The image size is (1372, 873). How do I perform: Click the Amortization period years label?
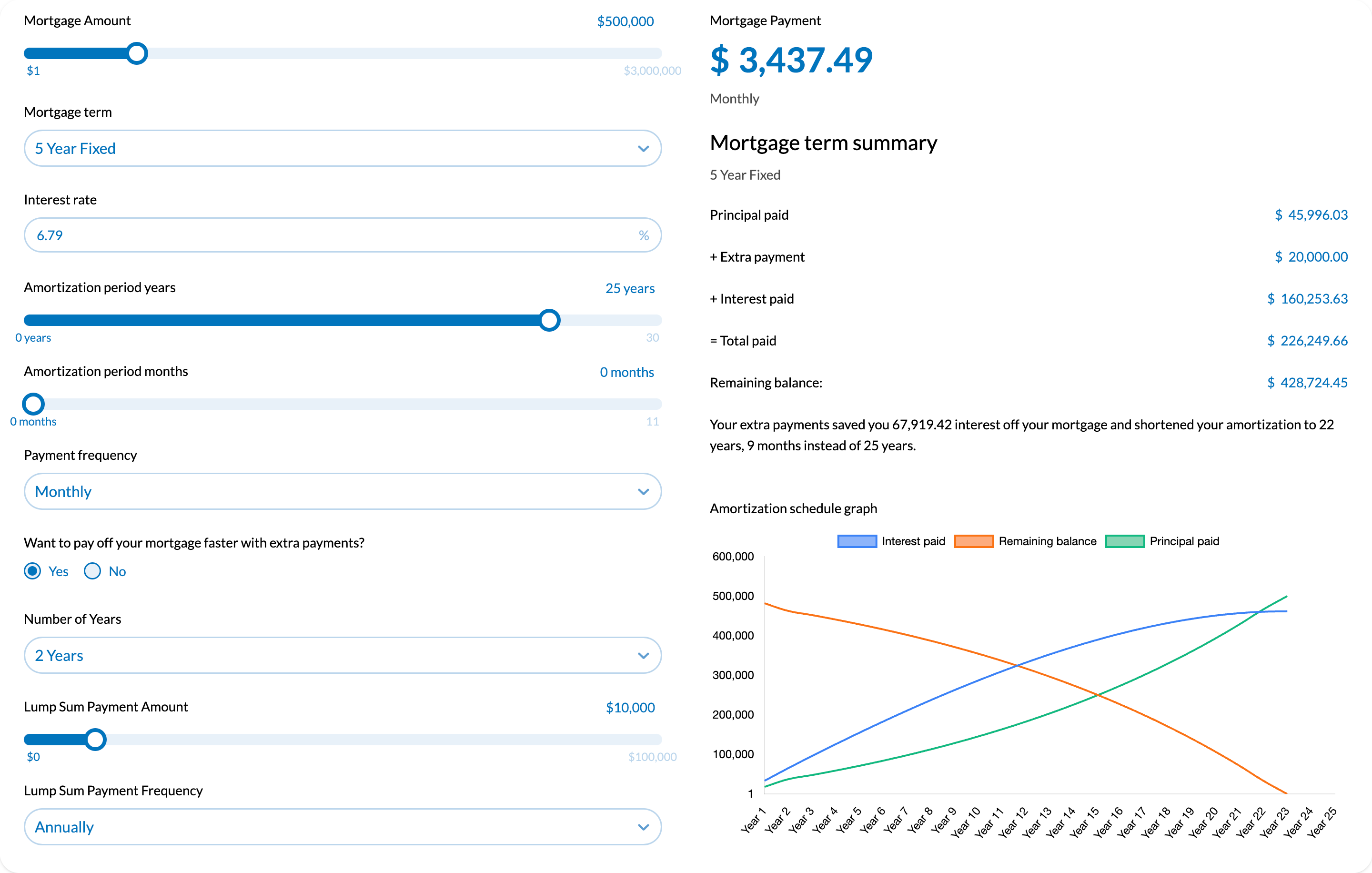click(100, 288)
